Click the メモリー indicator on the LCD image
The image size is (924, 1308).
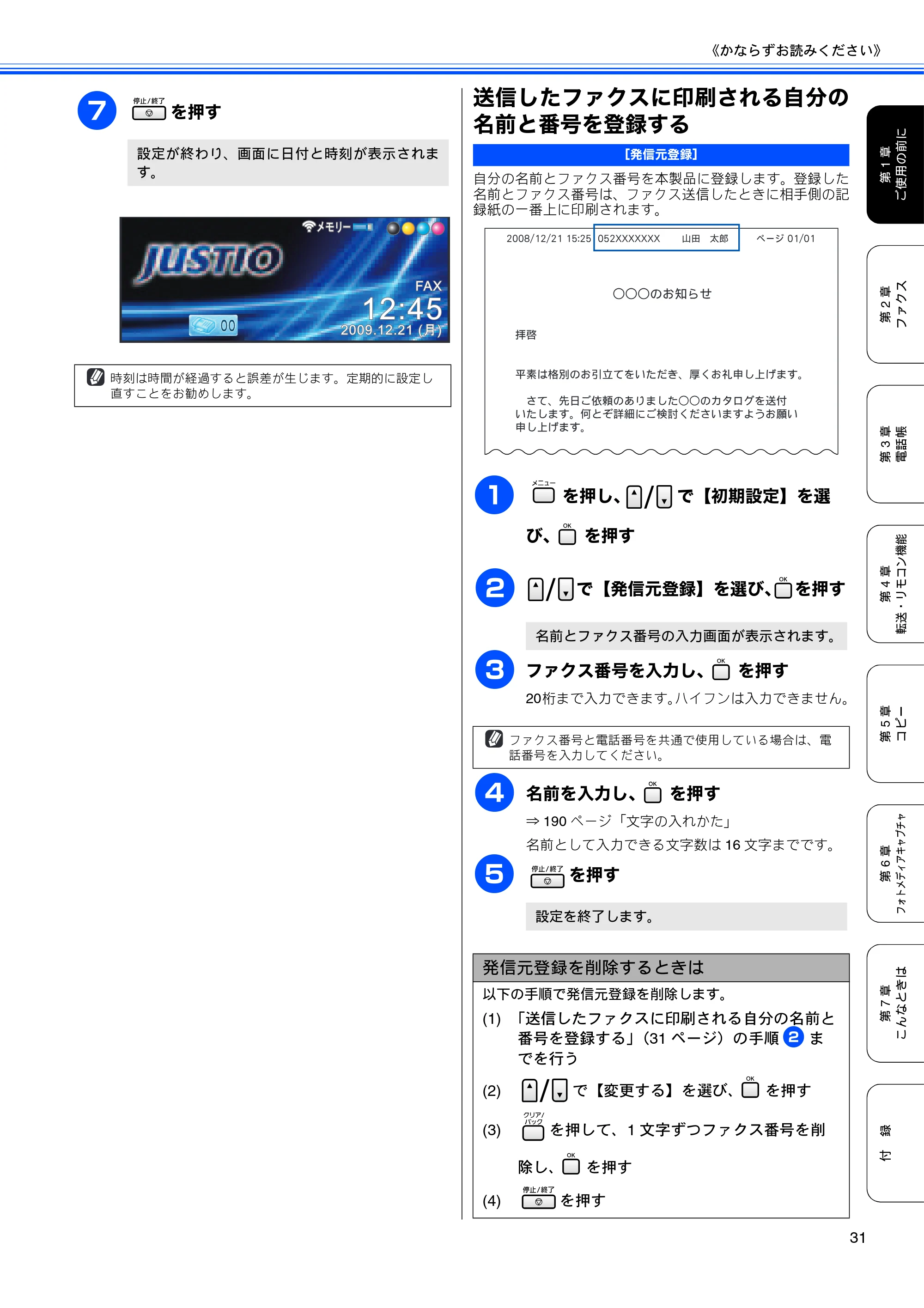pos(337,227)
